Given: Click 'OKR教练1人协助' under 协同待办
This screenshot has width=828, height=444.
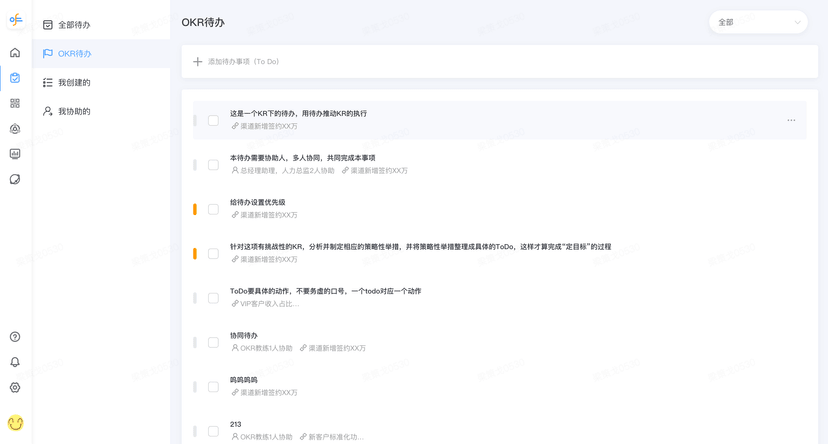Looking at the screenshot, I should coord(266,348).
